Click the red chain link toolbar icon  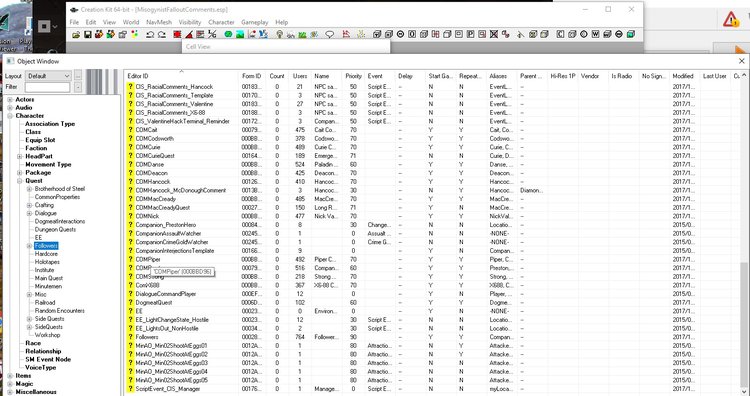point(506,34)
